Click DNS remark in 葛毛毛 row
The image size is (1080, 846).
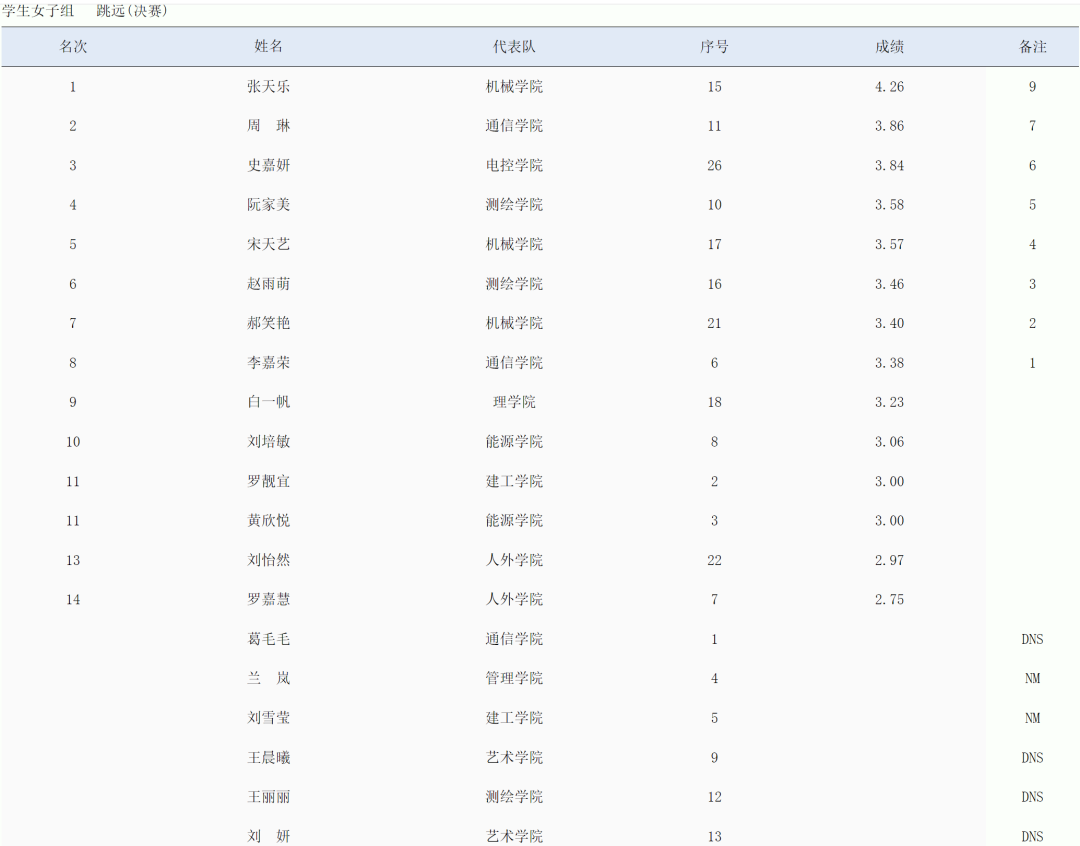(1032, 639)
